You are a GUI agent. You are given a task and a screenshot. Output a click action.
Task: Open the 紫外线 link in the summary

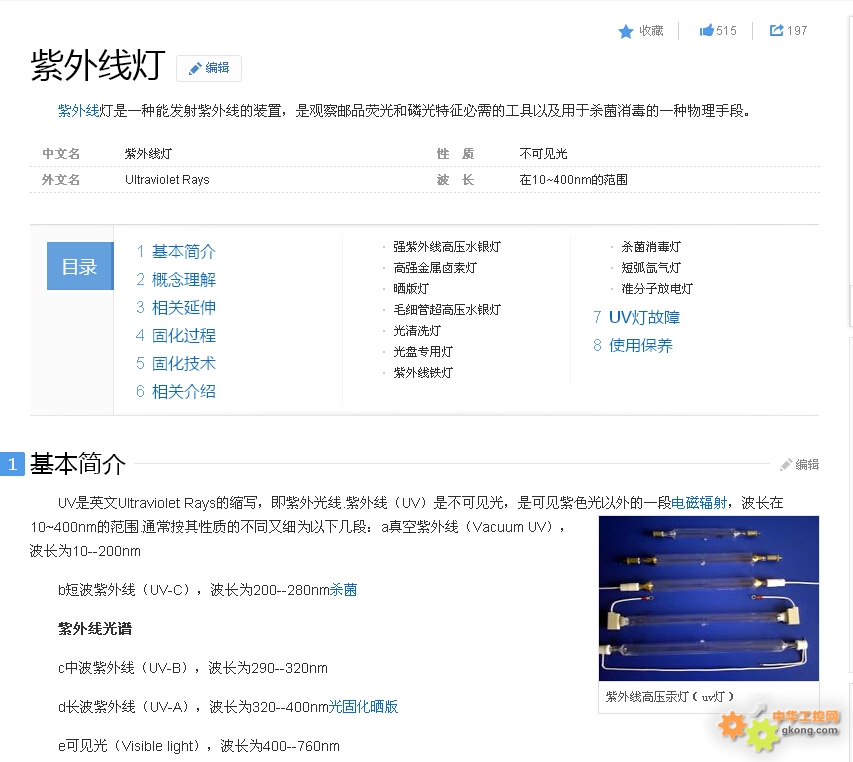point(79,111)
